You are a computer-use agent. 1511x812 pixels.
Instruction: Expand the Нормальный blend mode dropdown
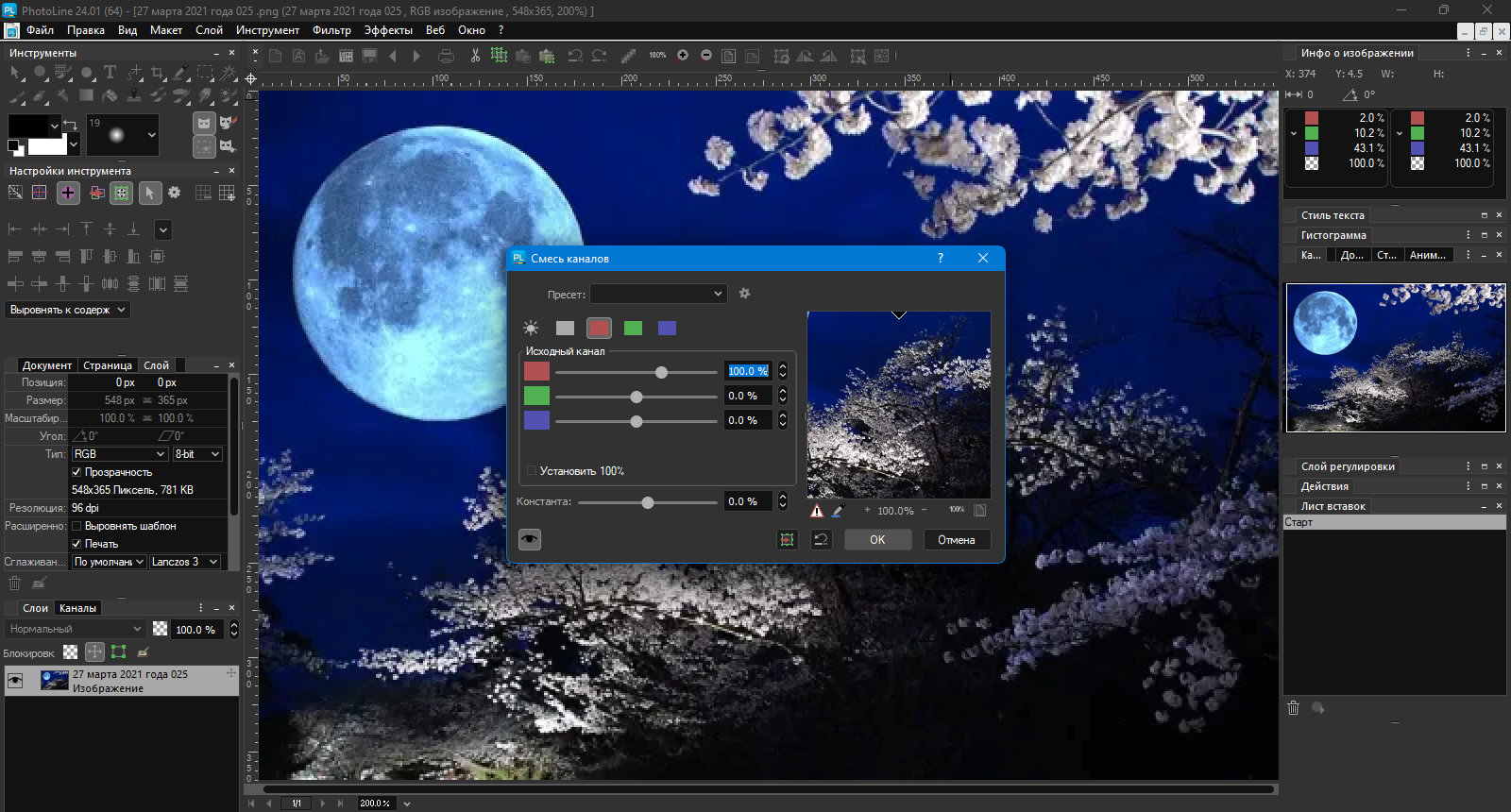click(76, 629)
